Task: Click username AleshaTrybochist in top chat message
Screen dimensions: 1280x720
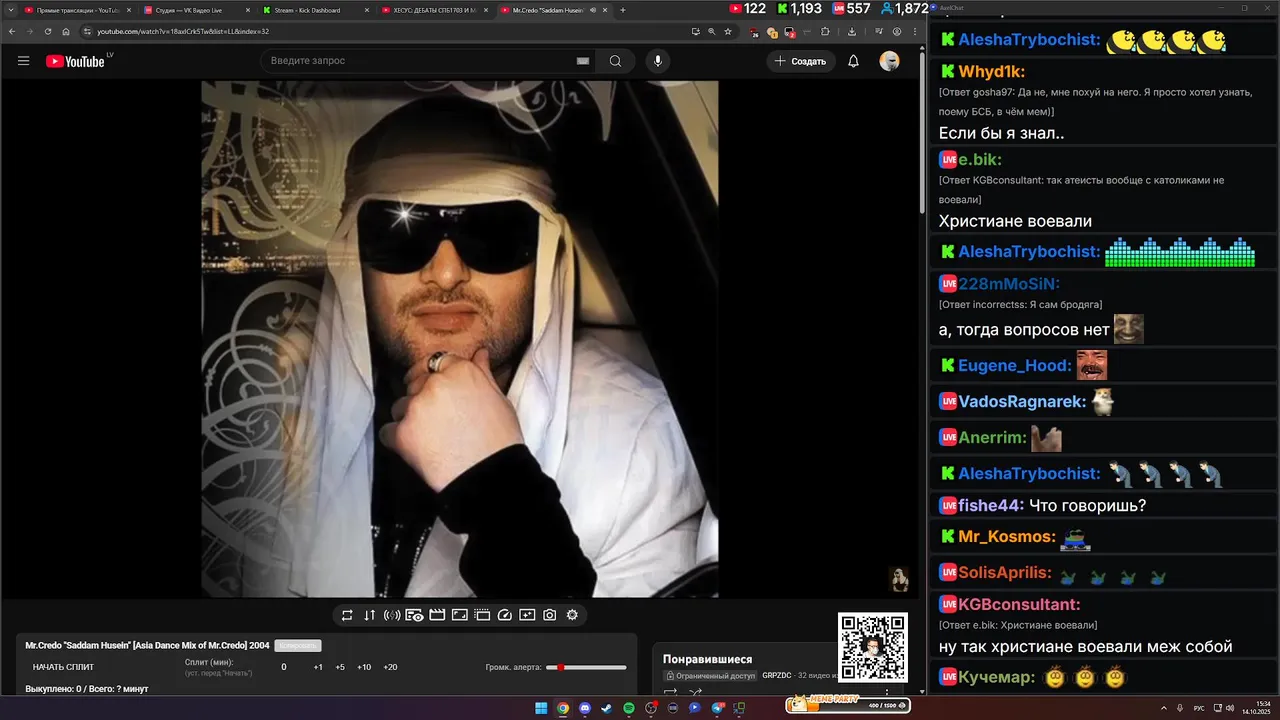Action: 1029,41
